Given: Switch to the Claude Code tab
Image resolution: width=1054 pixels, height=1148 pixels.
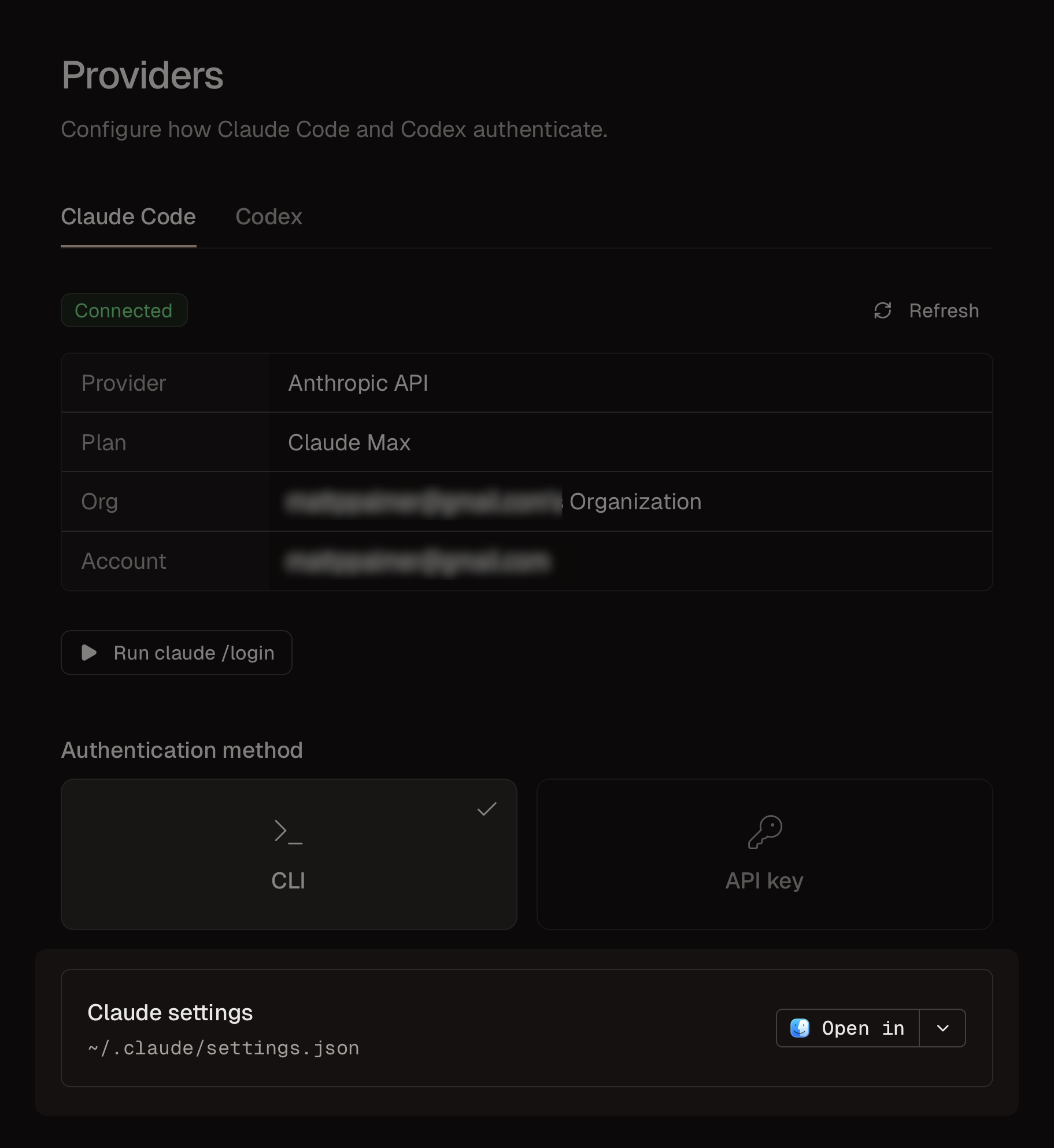Looking at the screenshot, I should click(x=128, y=217).
